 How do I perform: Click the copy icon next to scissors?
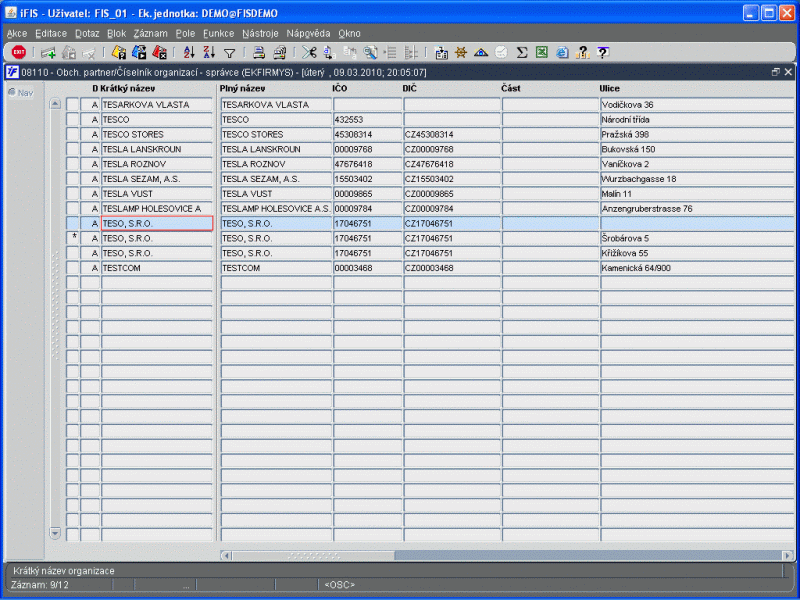click(x=329, y=52)
